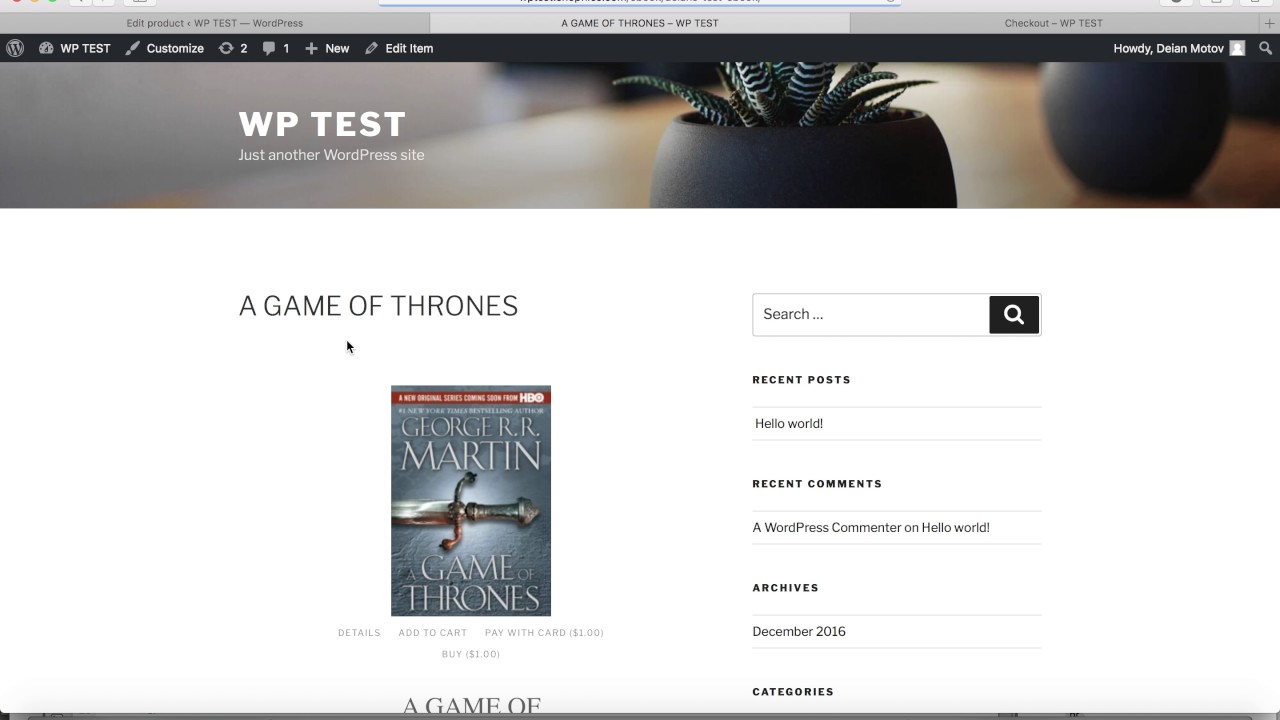Click PAY WITH CARD ($1.00)
1280x720 pixels.
pos(544,633)
